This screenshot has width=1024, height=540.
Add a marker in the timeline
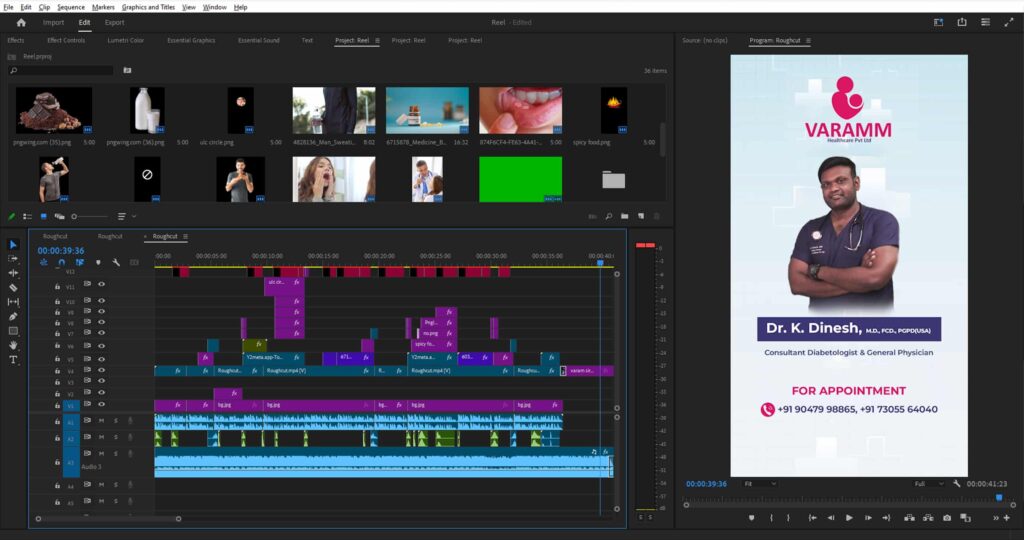(98, 262)
